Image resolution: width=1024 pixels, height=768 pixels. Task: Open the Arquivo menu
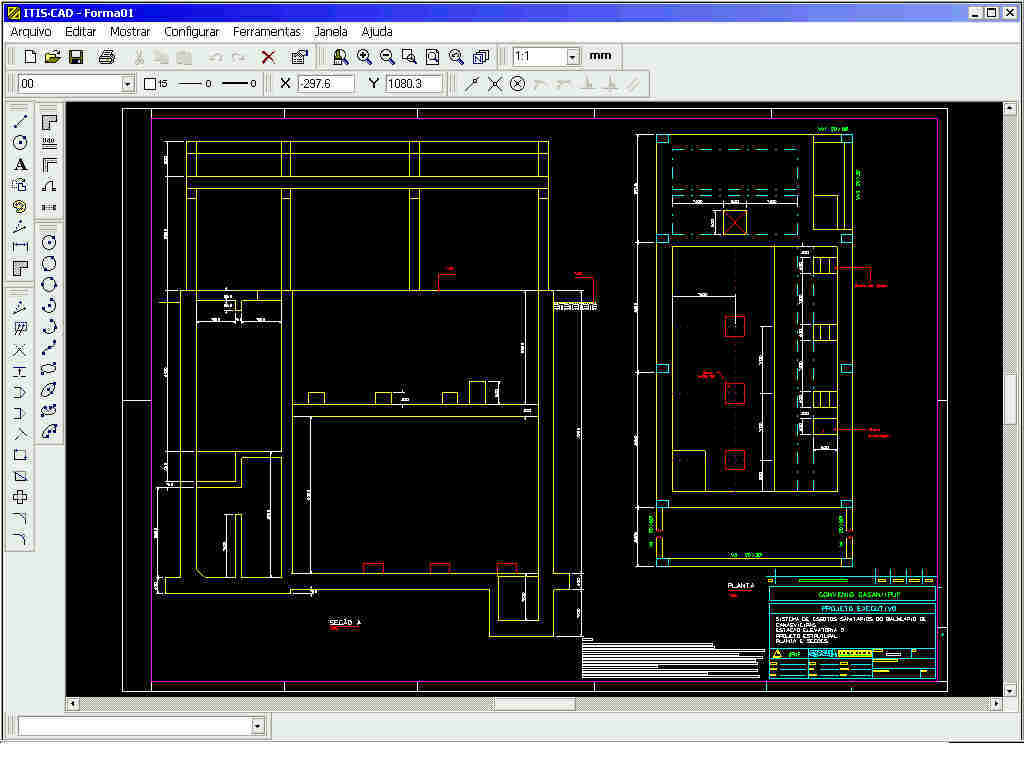point(31,32)
